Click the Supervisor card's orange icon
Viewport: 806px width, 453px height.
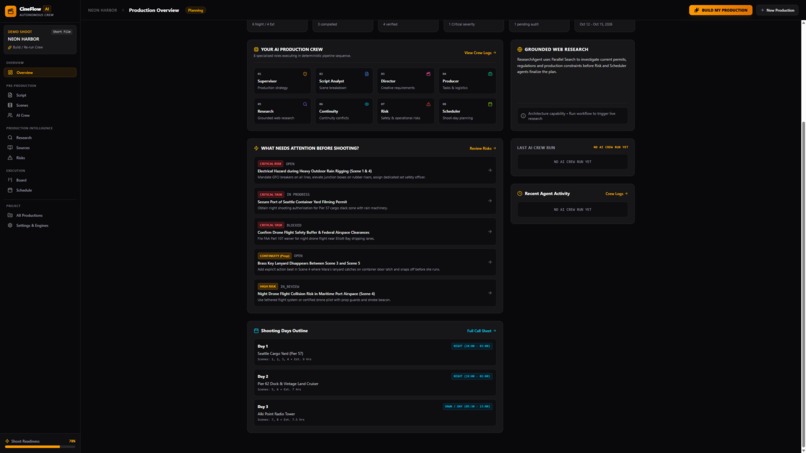click(305, 74)
